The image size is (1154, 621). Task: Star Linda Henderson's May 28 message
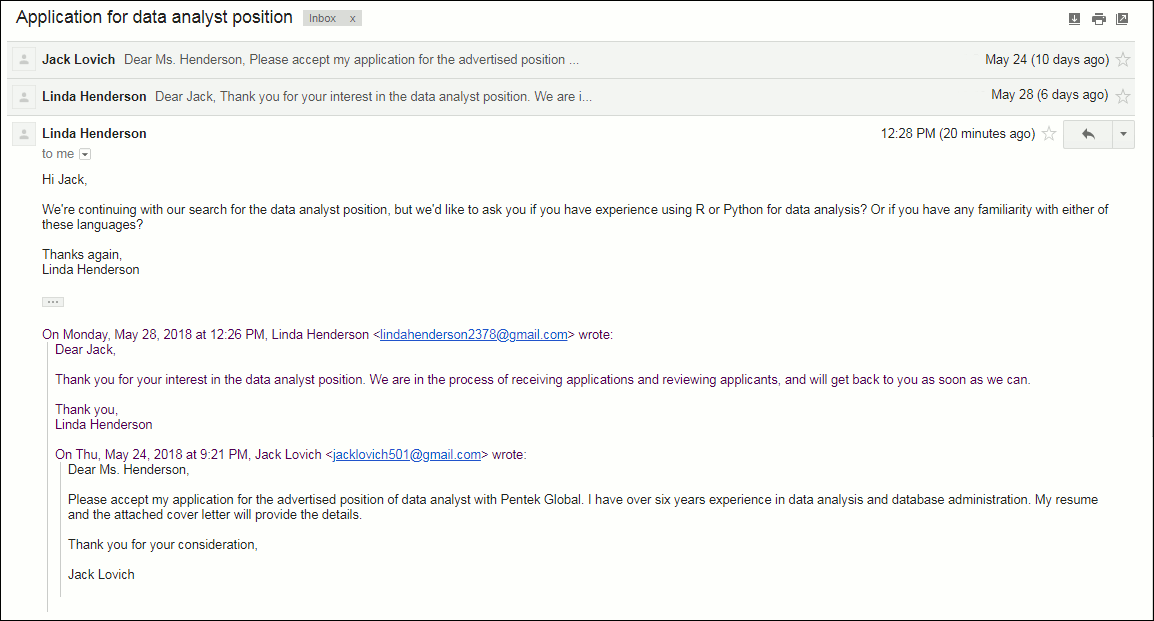click(1123, 96)
